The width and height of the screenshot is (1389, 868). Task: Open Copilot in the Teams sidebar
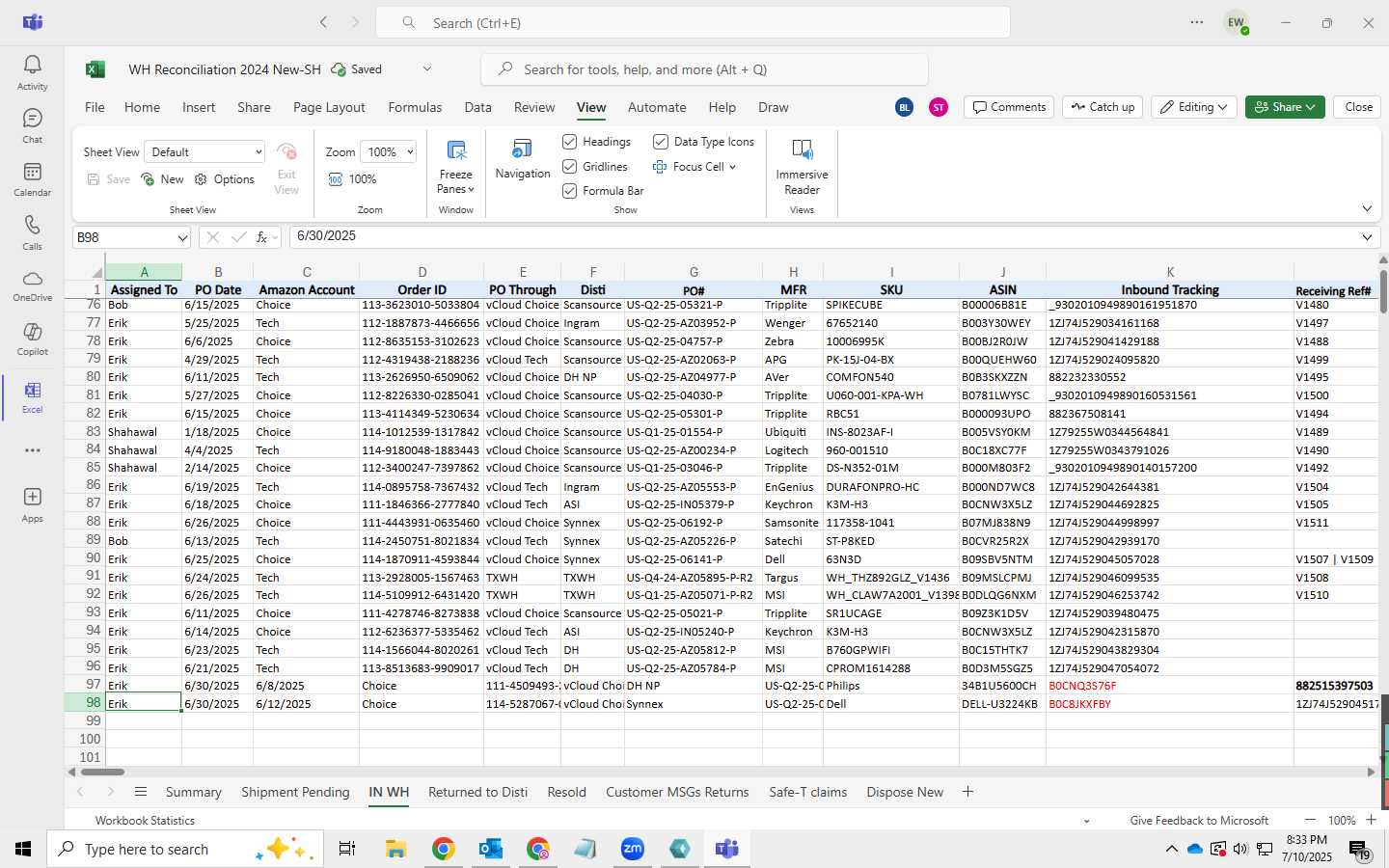tap(32, 339)
